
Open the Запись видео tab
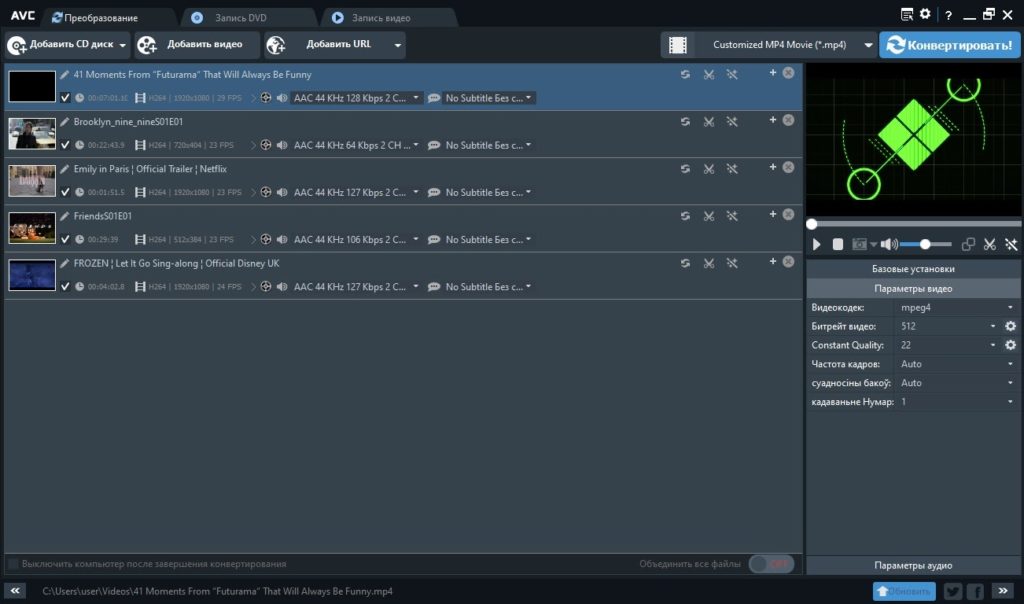pyautogui.click(x=381, y=18)
